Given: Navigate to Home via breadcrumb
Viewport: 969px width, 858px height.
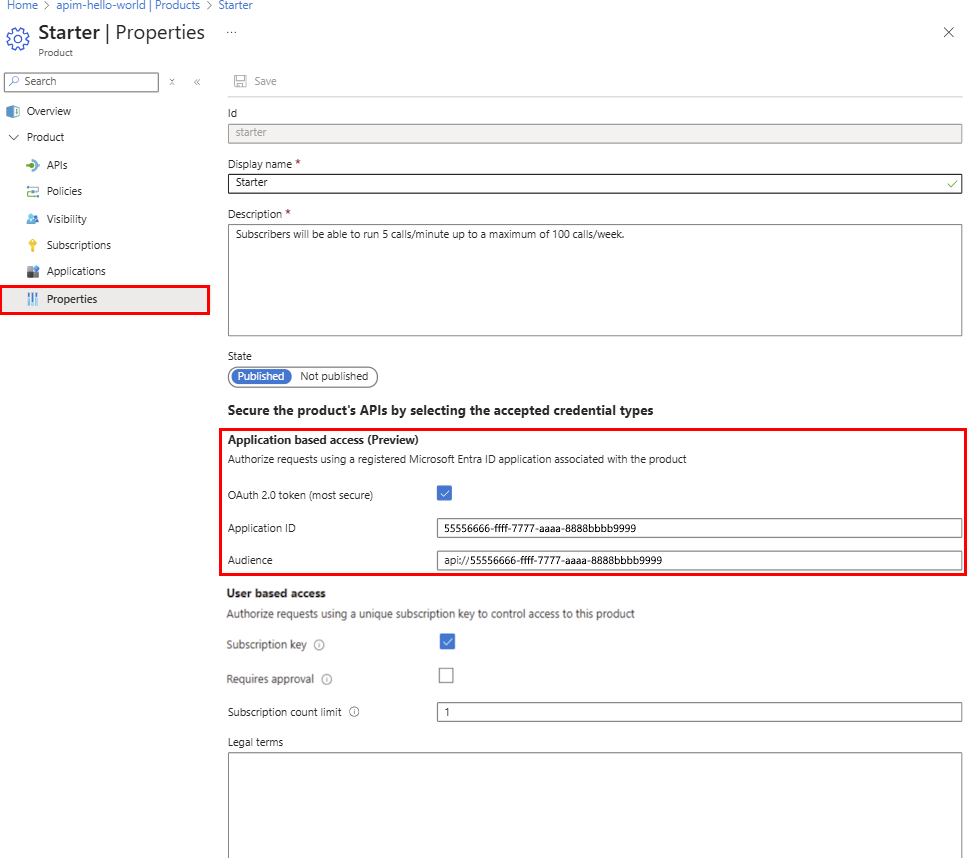Looking at the screenshot, I should (22, 5).
